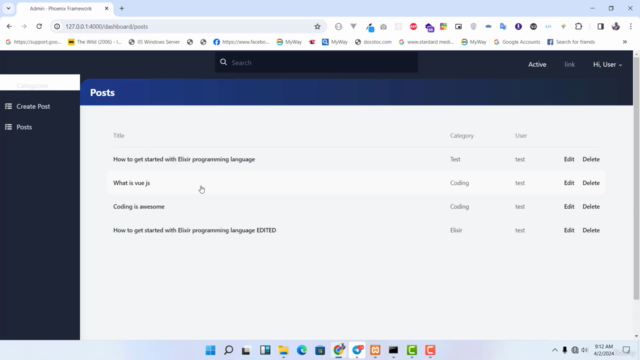The width and height of the screenshot is (640, 360).
Task: Click the site information icon in address bar
Action: [57, 27]
